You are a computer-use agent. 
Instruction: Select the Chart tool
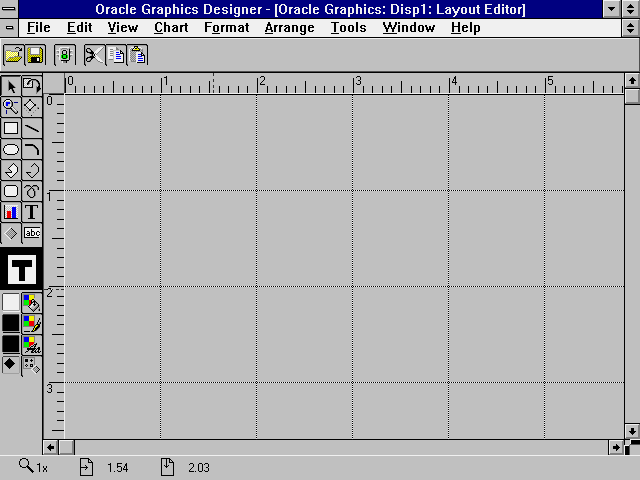(11, 212)
